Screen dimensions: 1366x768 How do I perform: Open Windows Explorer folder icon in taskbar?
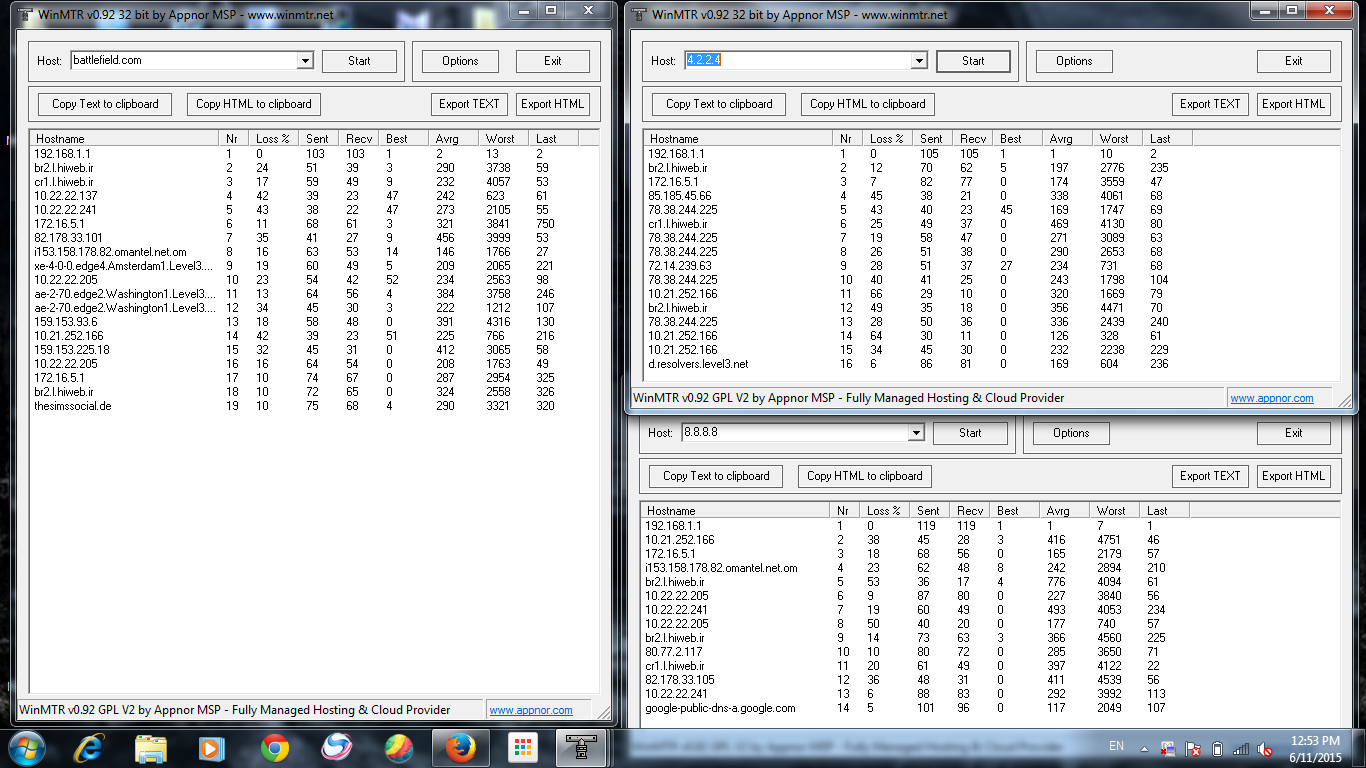[x=151, y=747]
